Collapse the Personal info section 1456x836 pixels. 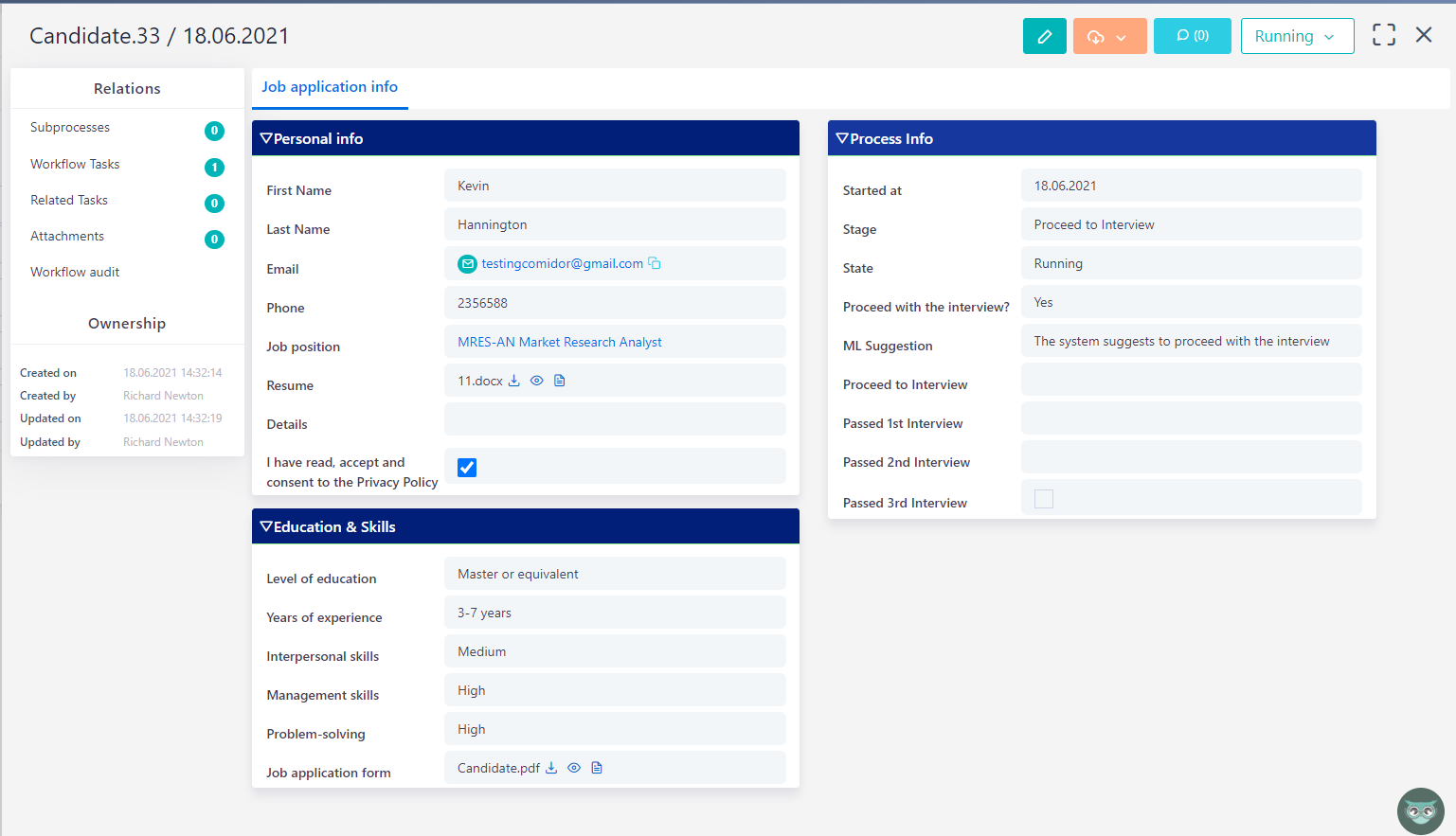[265, 137]
